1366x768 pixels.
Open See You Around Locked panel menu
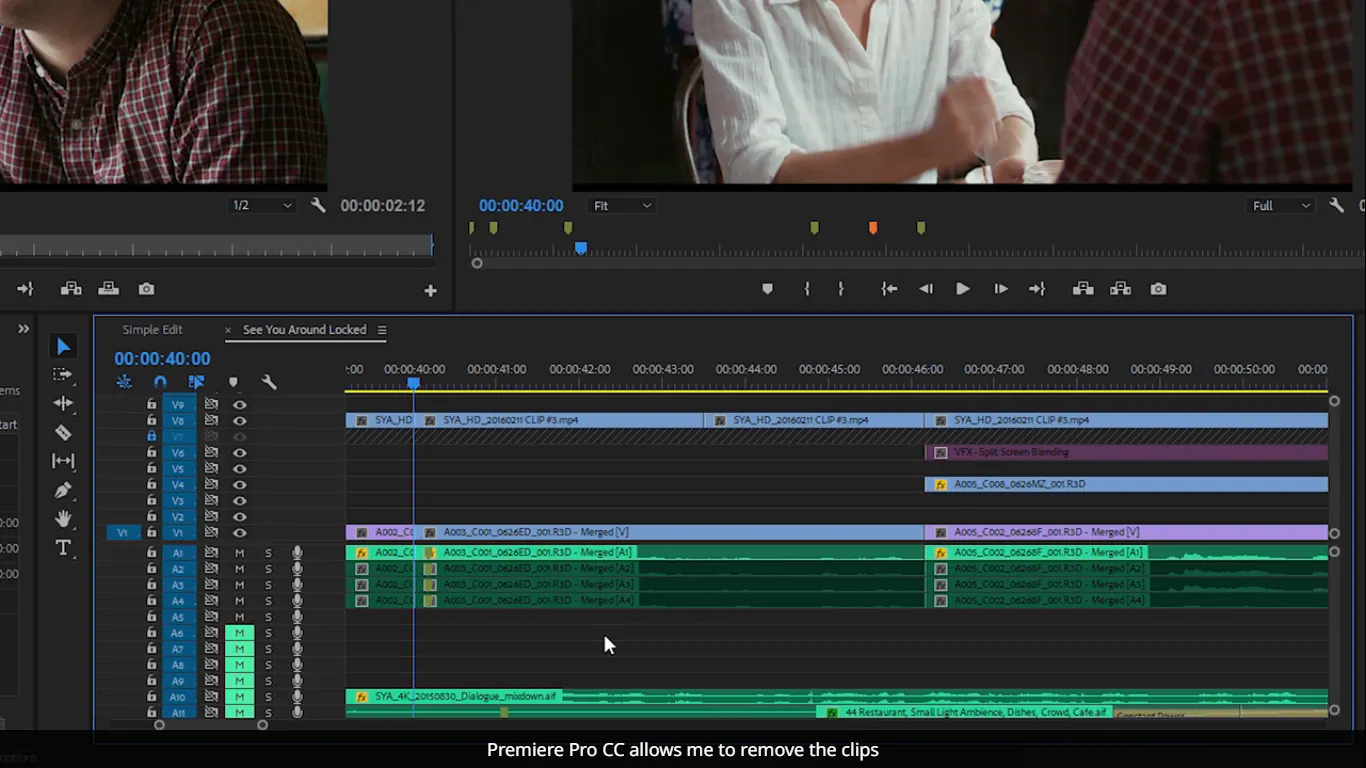pos(382,330)
